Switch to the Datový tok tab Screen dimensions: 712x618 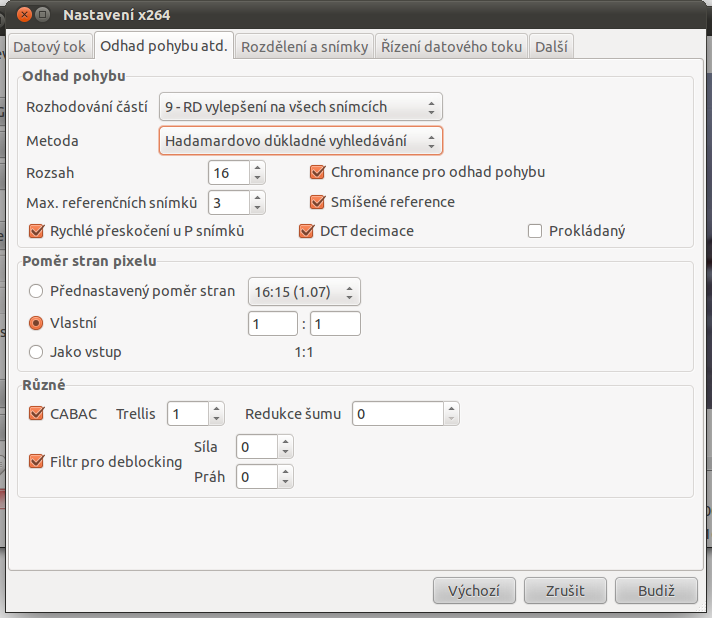[49, 46]
